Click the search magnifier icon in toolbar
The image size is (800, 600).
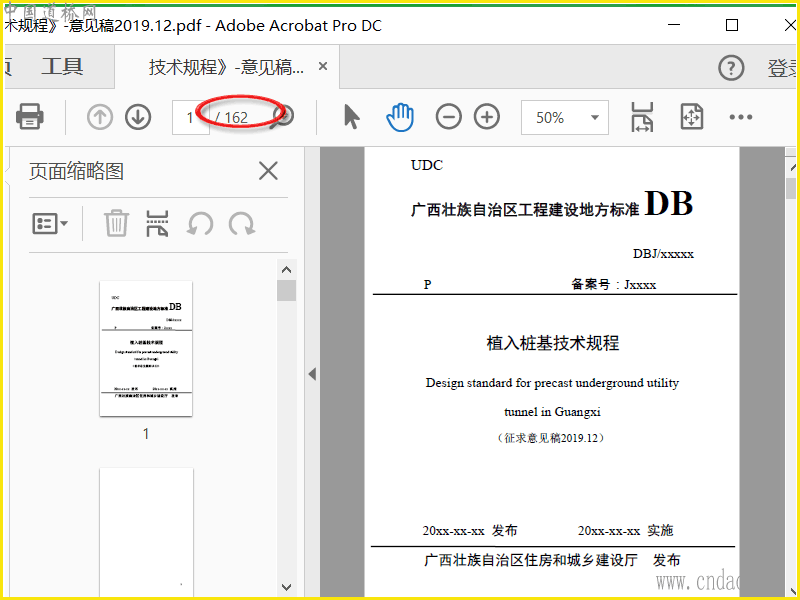(284, 117)
